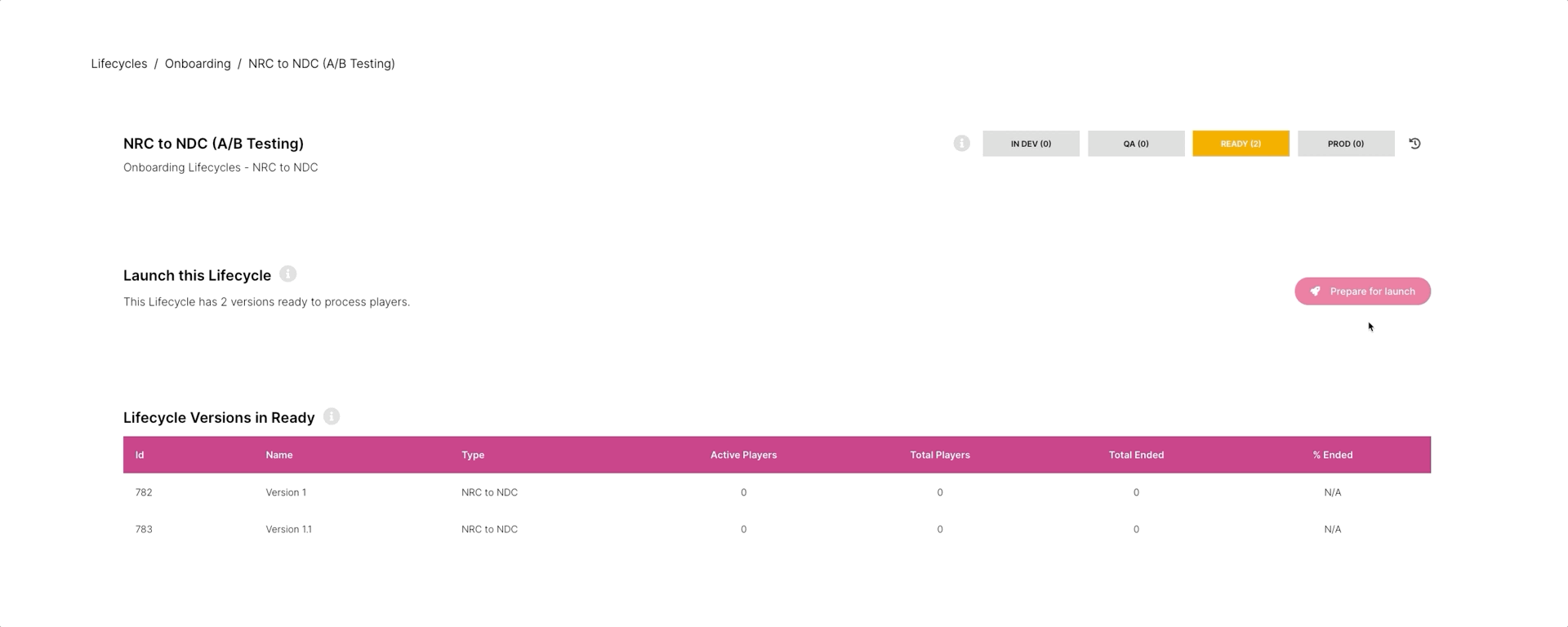Image resolution: width=1568 pixels, height=627 pixels.
Task: Switch to the IN DEV (0) stage
Action: tap(1031, 144)
